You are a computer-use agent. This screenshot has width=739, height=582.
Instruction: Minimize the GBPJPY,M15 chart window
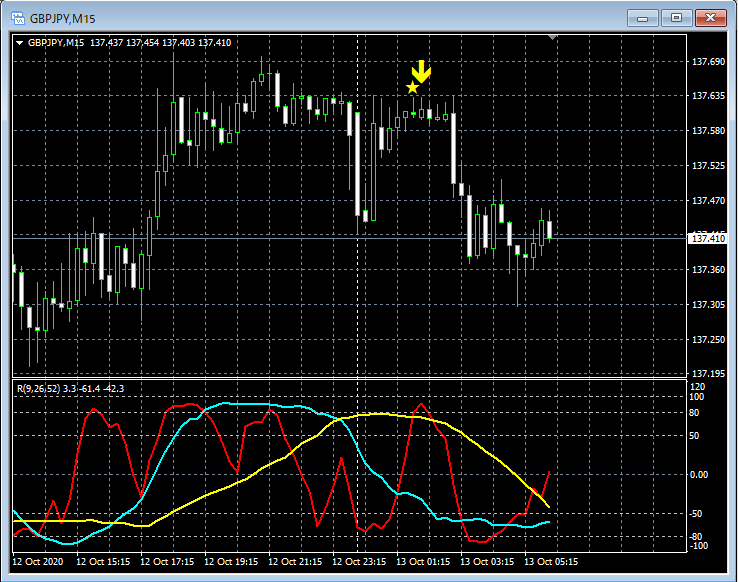[x=642, y=18]
